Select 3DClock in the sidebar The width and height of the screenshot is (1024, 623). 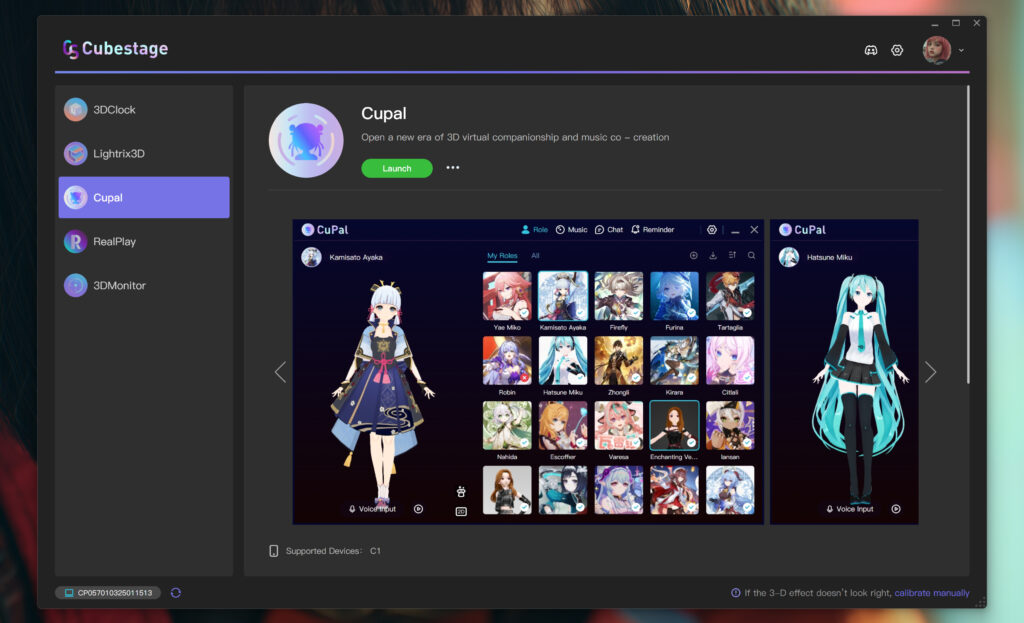coord(144,110)
